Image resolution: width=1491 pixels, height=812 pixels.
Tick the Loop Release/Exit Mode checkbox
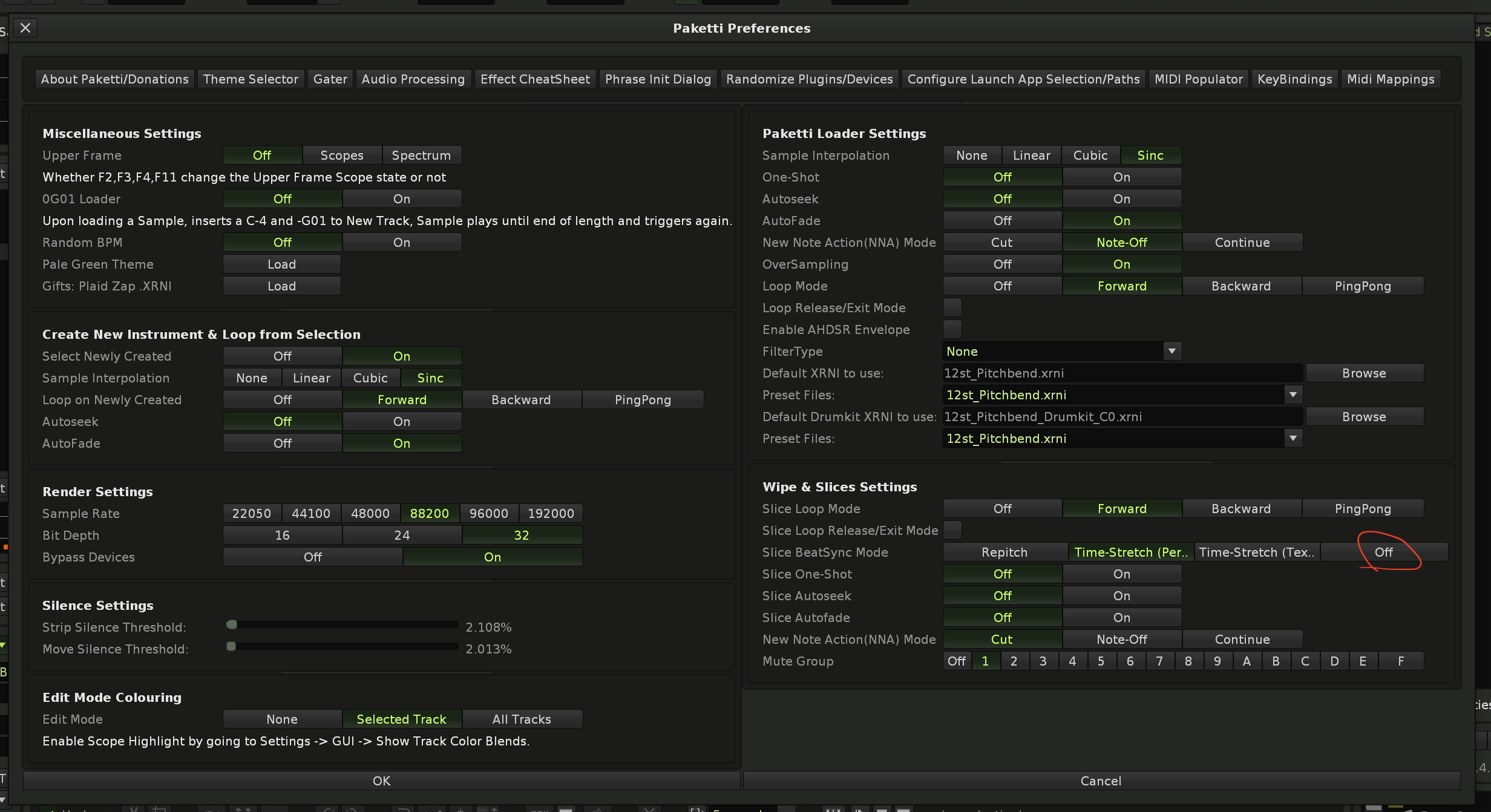point(952,308)
